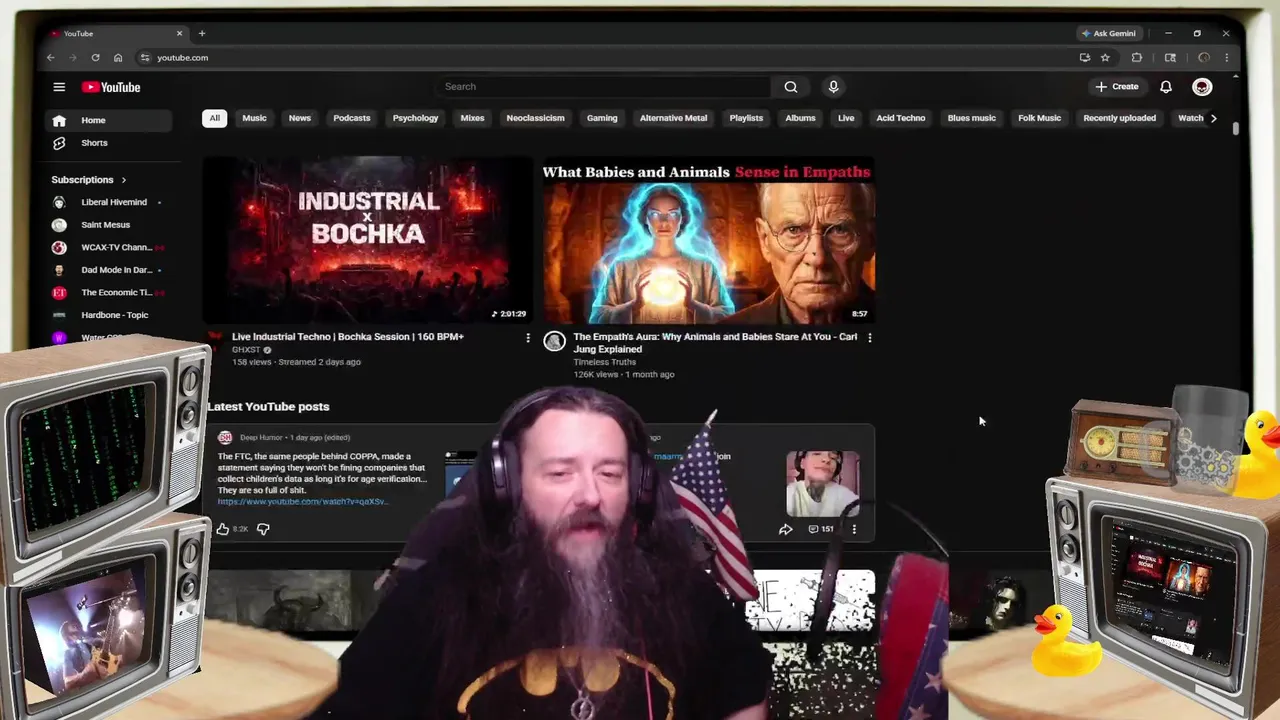Start voice search with microphone icon

833,87
